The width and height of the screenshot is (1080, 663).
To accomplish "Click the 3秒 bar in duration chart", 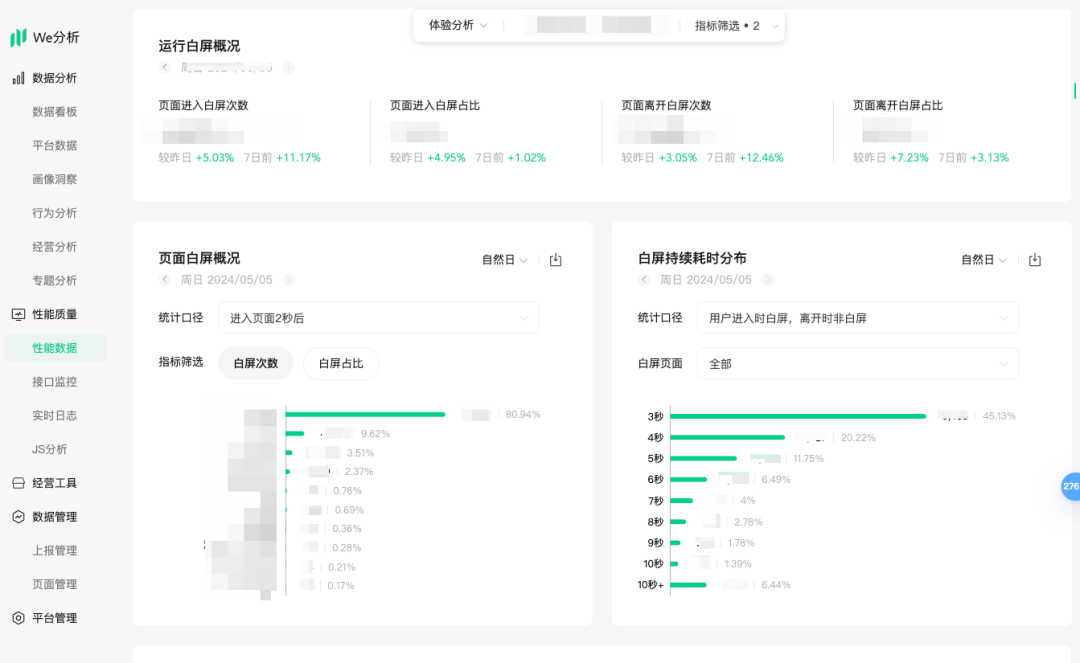I will 798,416.
